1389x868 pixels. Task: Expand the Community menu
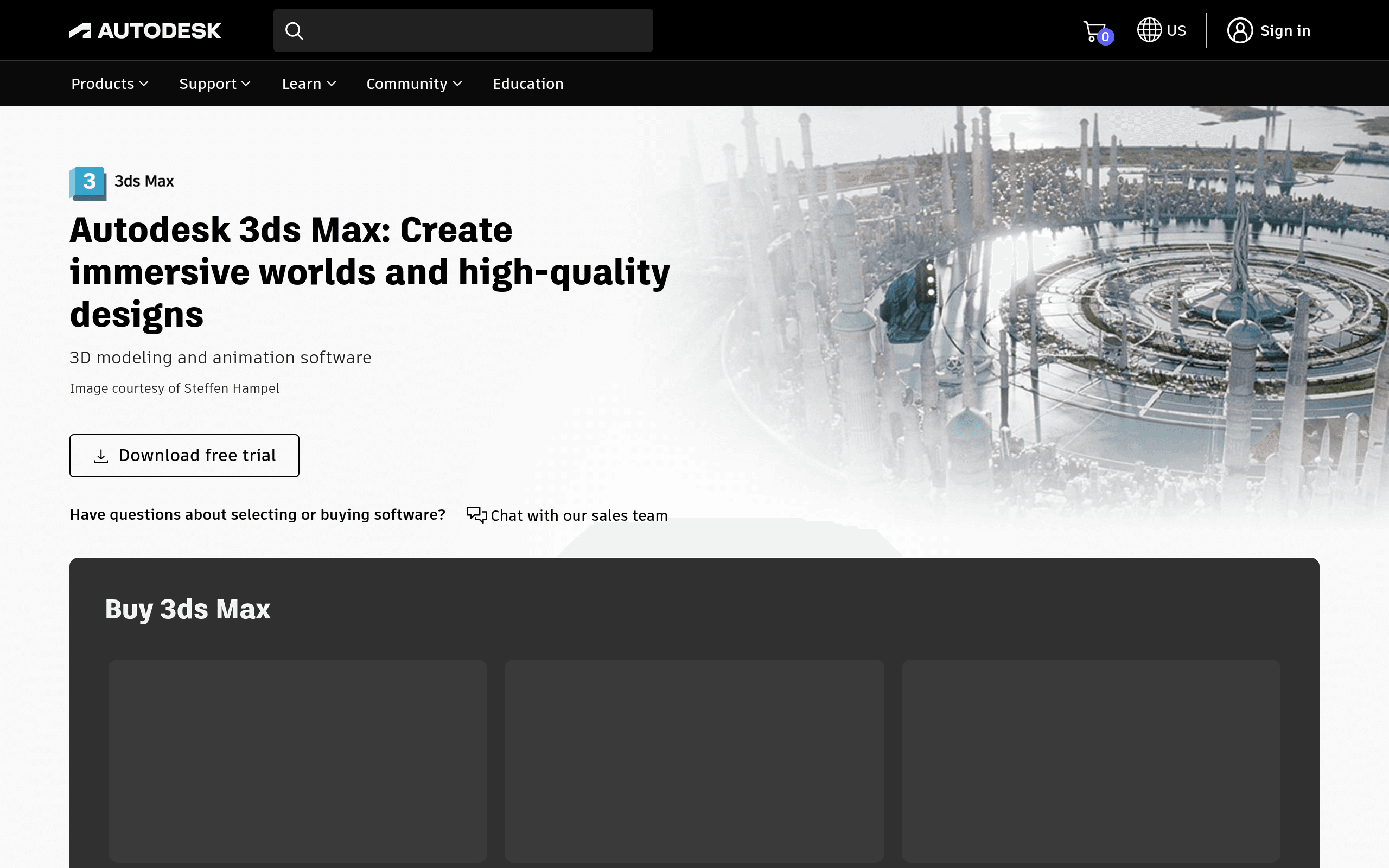pos(414,84)
